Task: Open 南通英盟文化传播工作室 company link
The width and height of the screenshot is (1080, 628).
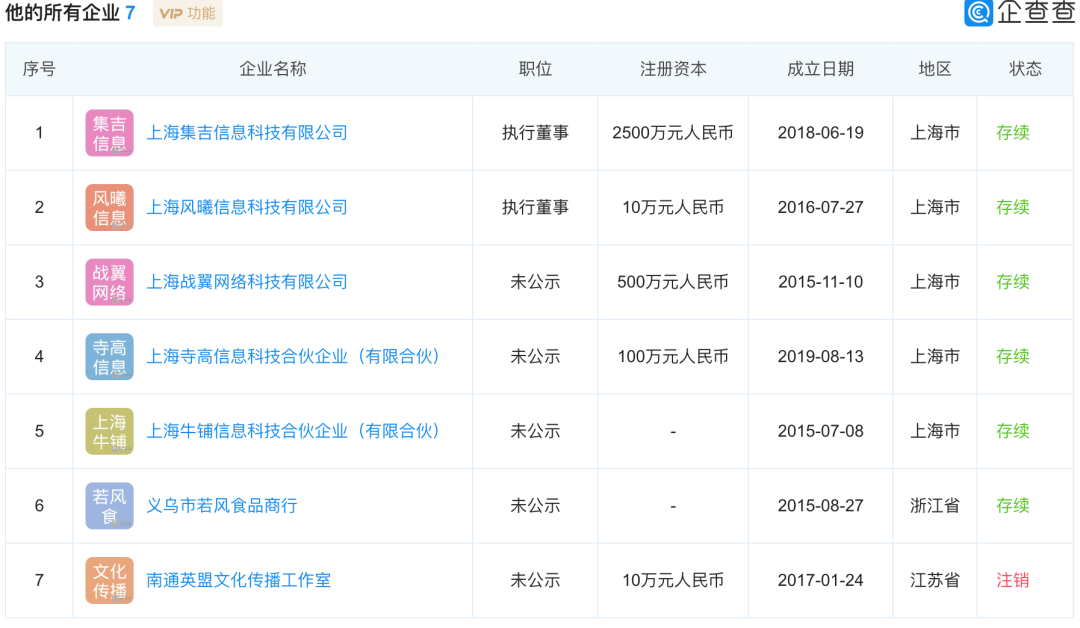Action: 239,580
